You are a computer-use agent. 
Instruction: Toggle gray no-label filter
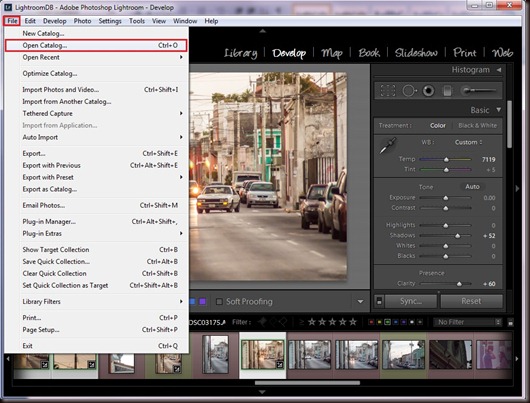click(420, 322)
